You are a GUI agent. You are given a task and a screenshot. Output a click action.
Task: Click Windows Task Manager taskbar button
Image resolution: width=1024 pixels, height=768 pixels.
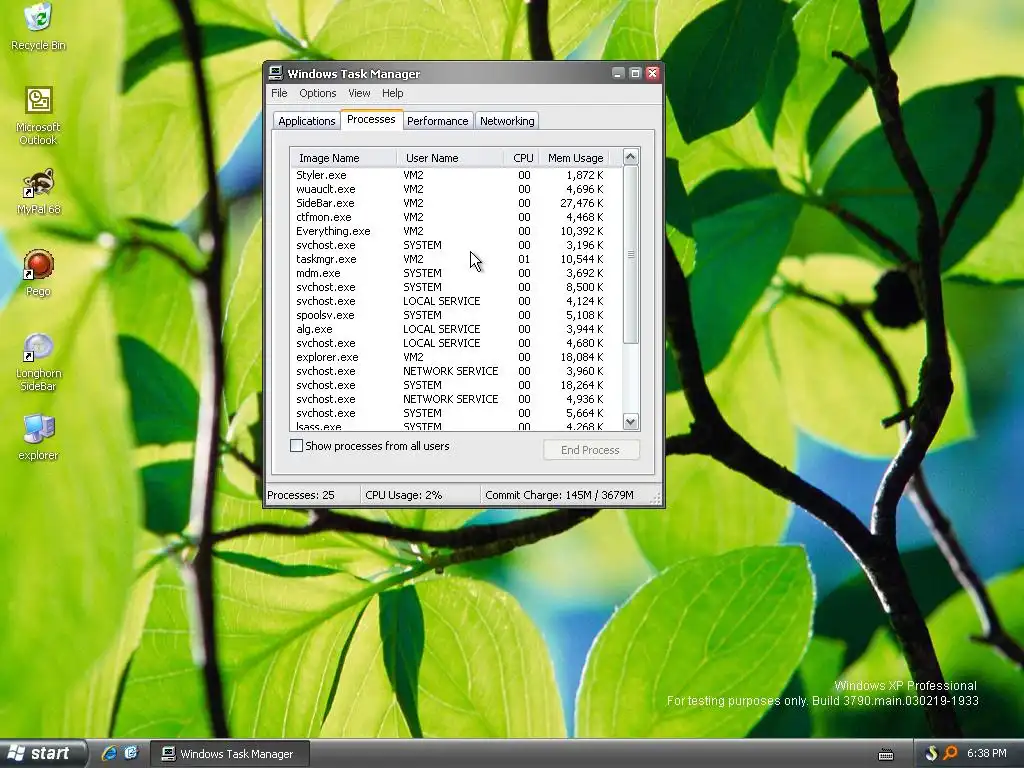coord(230,754)
